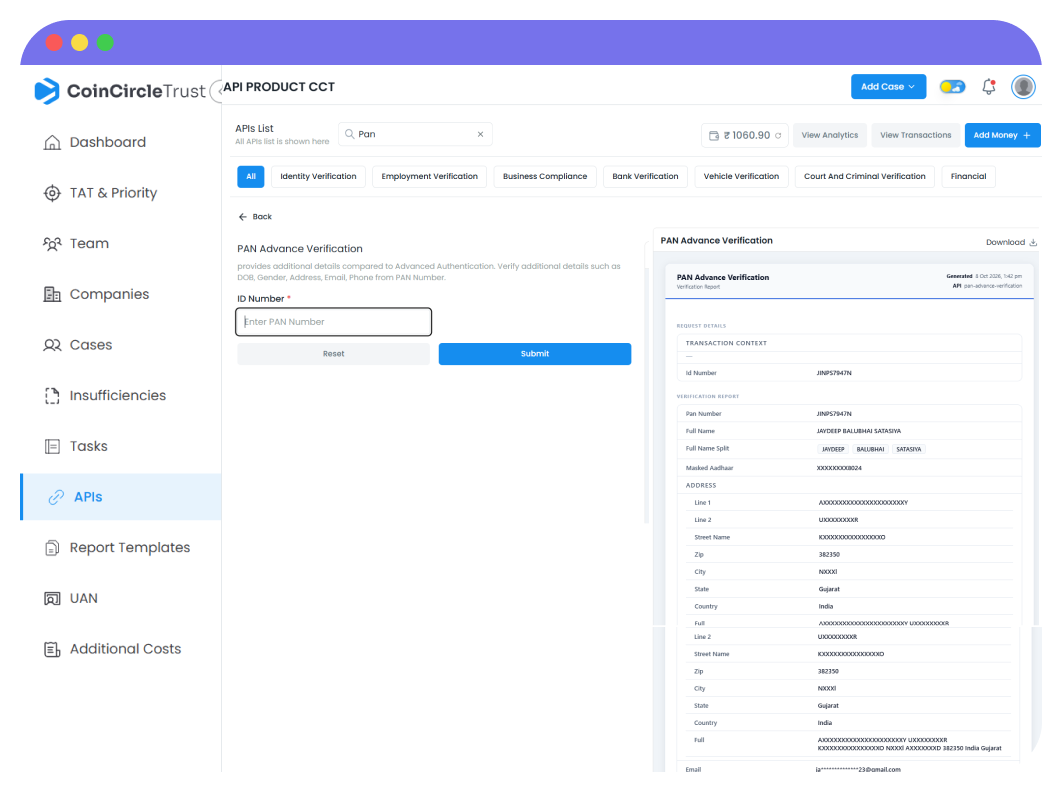Open the Companies section
Viewport: 1062px width, 792px height.
tap(96, 294)
